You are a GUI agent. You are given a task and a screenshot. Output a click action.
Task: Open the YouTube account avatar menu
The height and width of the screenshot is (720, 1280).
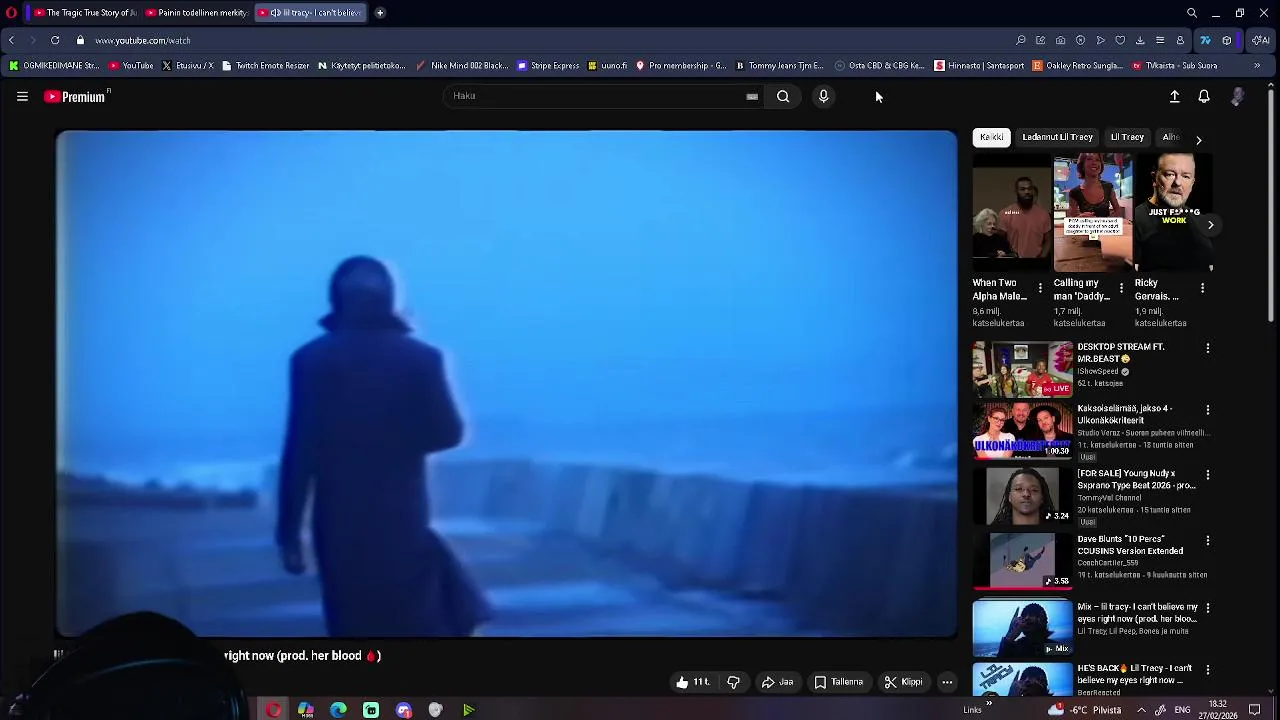(x=1238, y=97)
